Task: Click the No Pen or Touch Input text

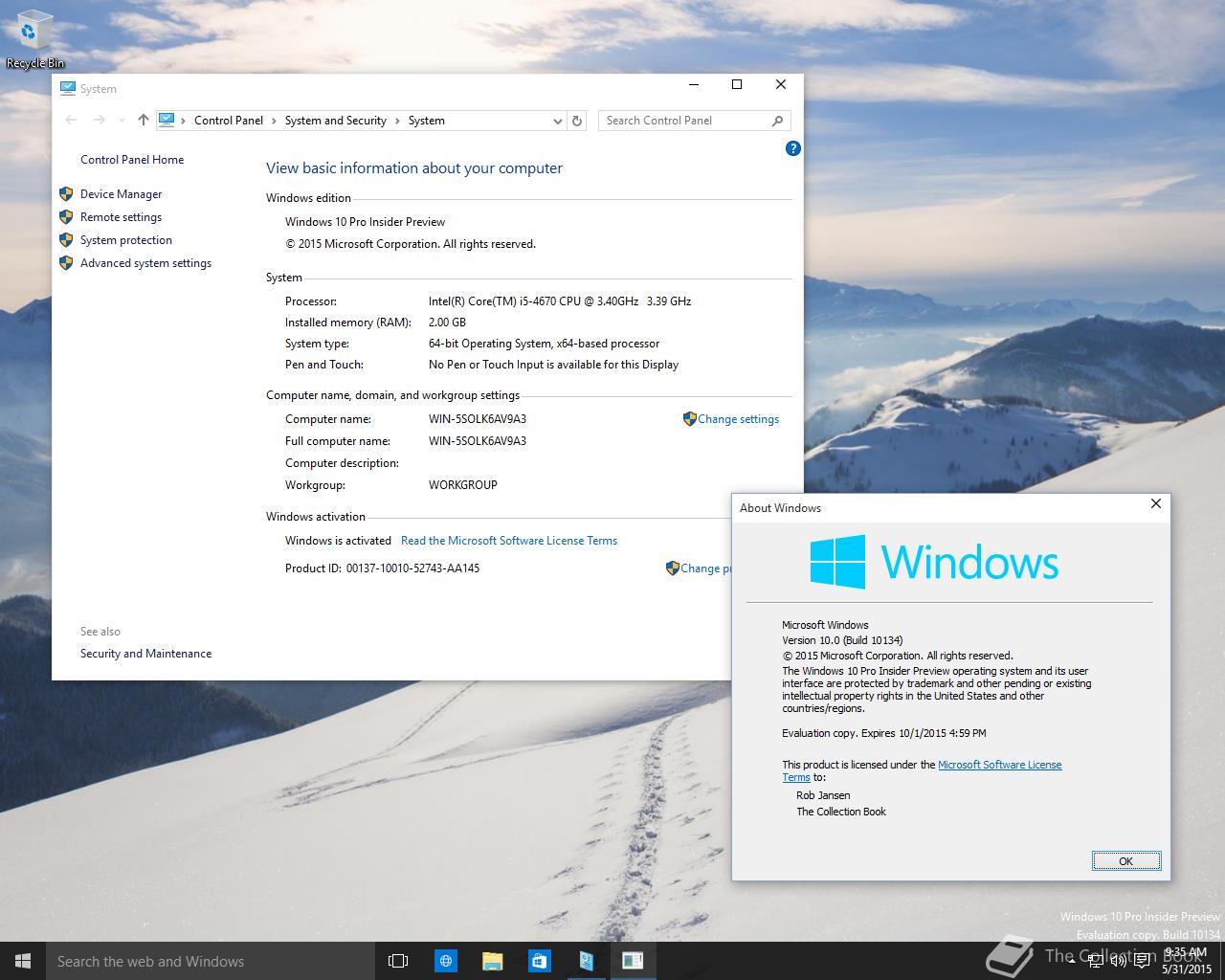Action: coord(554,365)
